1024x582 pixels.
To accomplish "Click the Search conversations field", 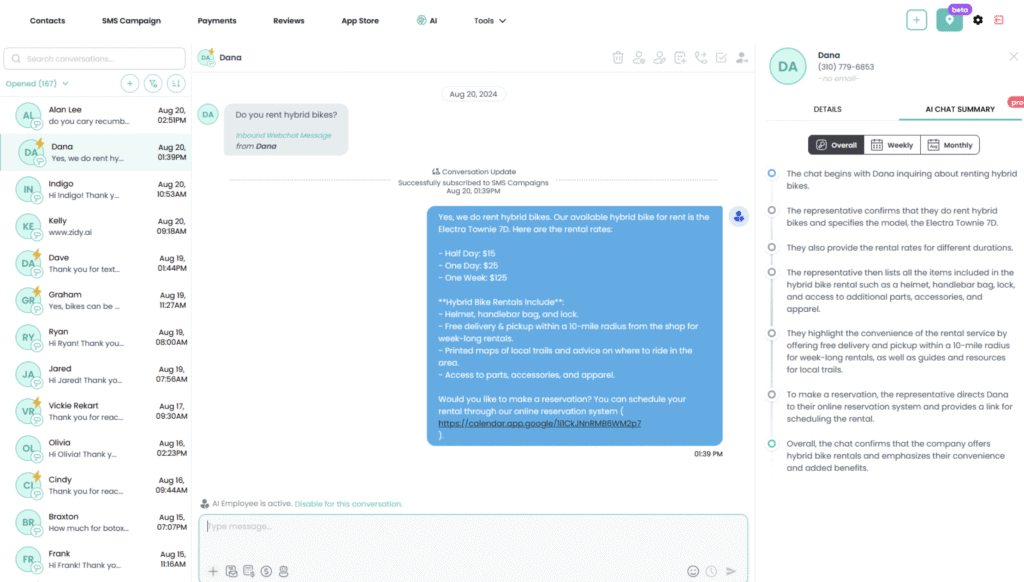I will click(95, 59).
